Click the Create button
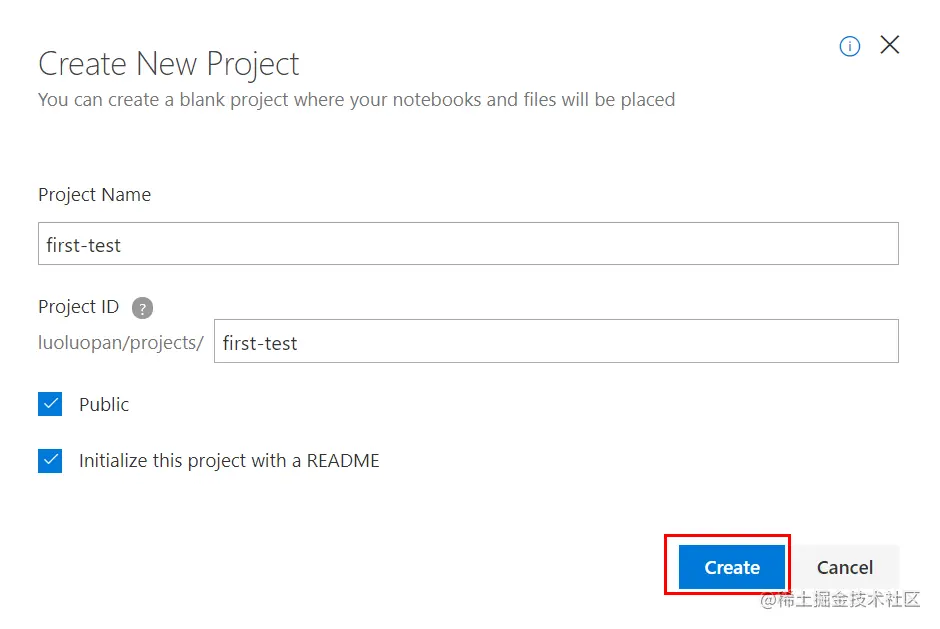The width and height of the screenshot is (940, 629). coord(731,567)
